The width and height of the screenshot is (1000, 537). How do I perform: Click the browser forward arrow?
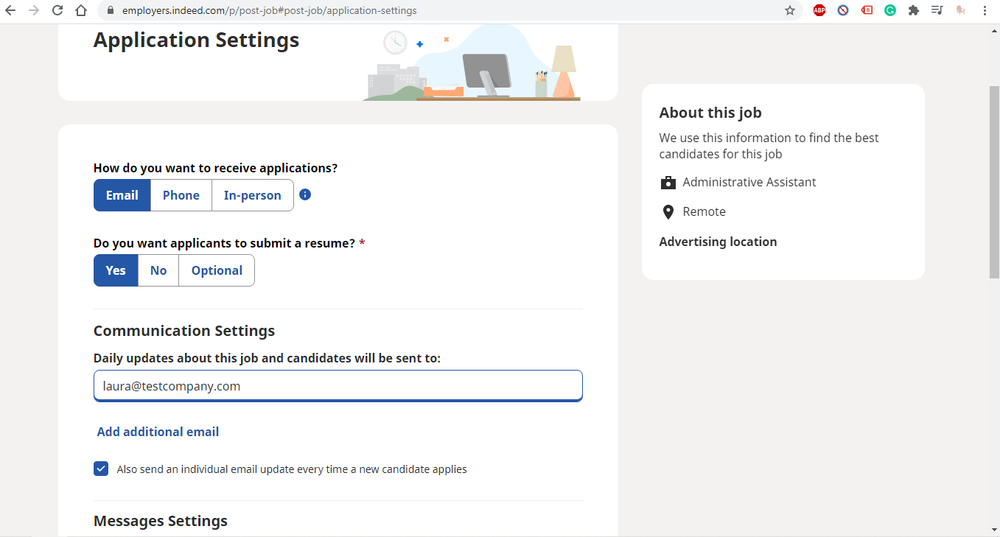pos(34,10)
